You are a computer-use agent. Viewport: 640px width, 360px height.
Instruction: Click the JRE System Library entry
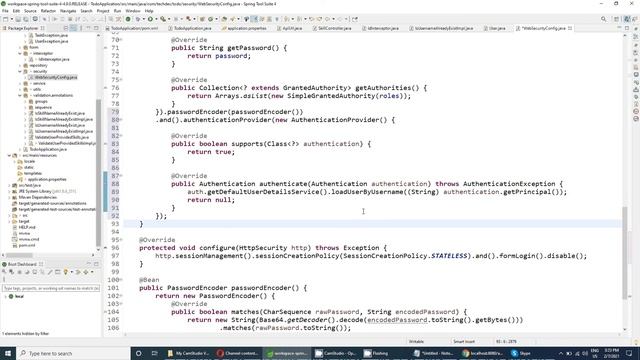[44, 191]
